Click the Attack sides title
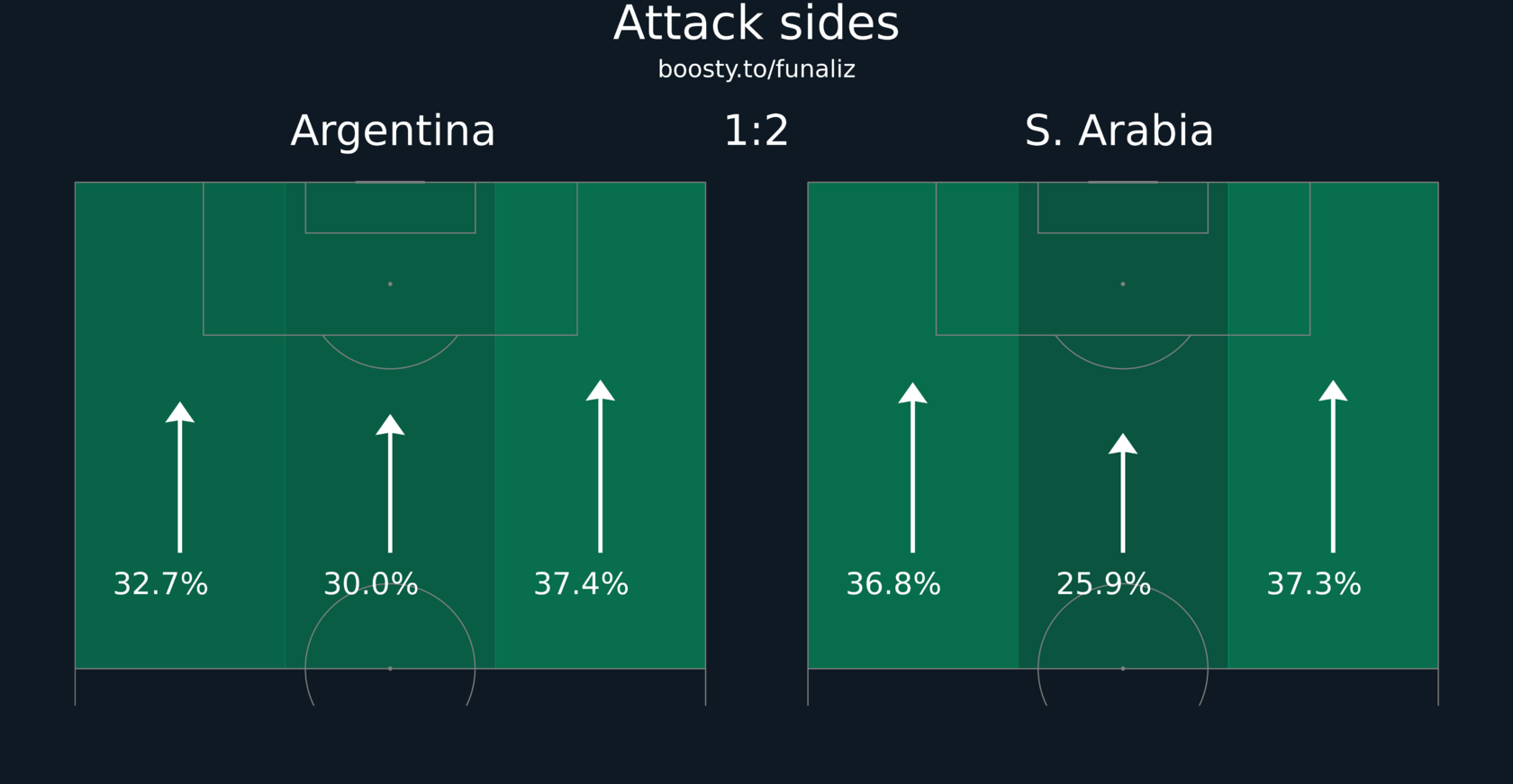Image resolution: width=1513 pixels, height=784 pixels. click(756, 23)
